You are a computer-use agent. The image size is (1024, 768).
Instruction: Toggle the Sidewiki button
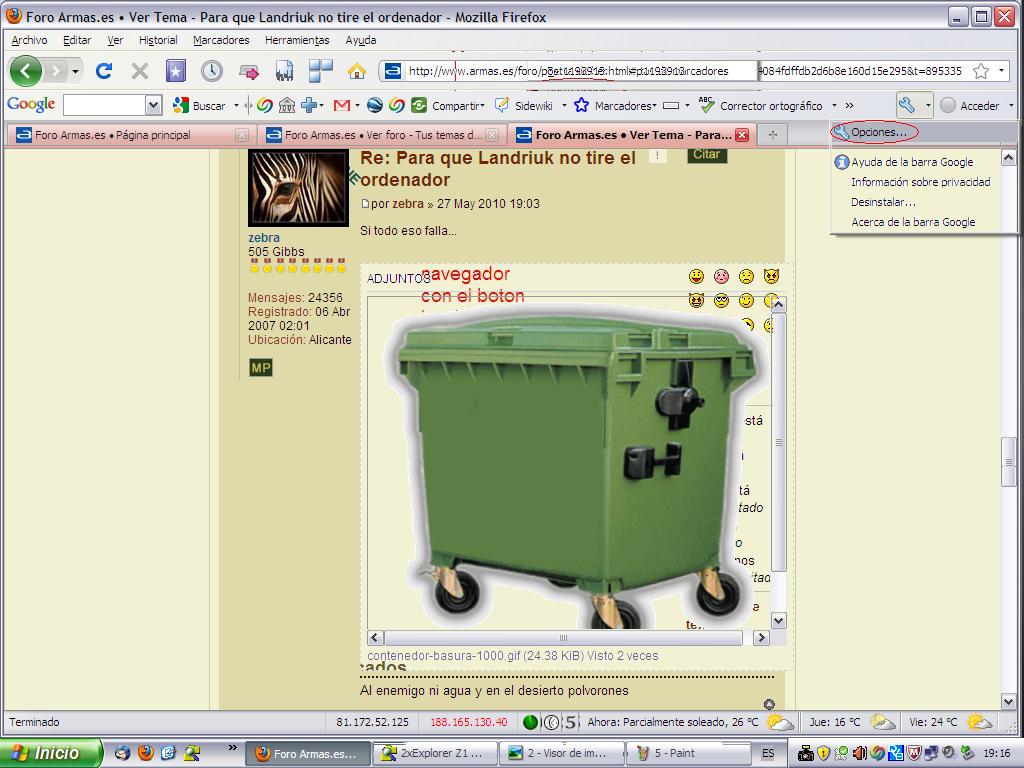[524, 106]
